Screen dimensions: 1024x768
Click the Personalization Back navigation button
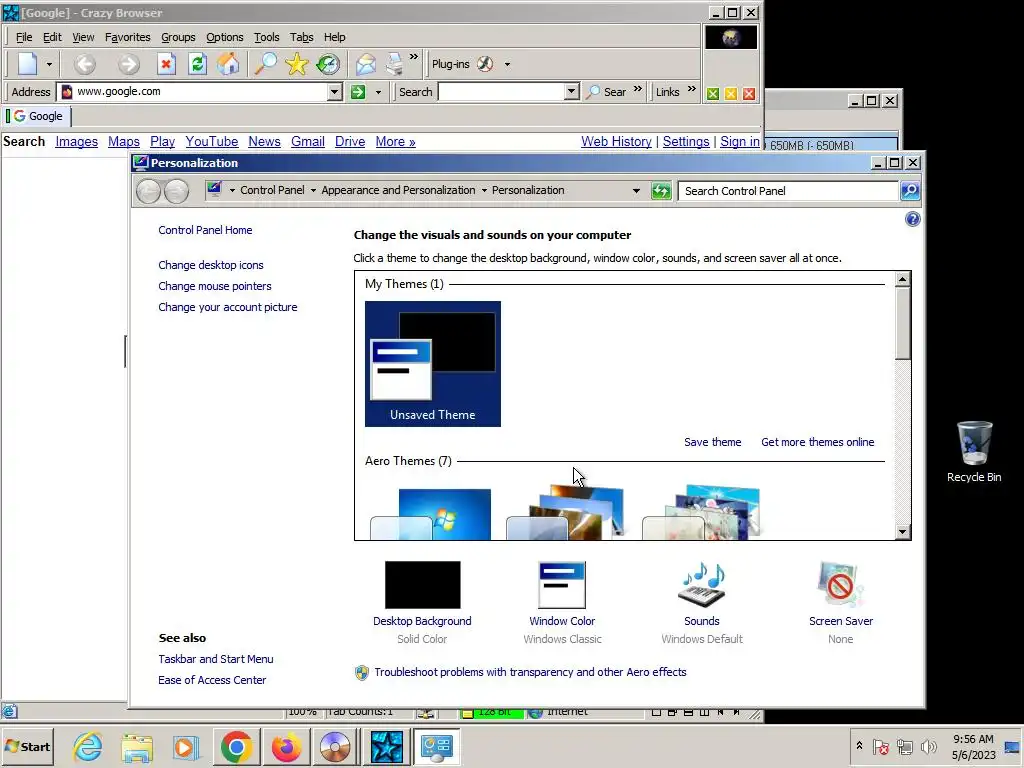[148, 191]
